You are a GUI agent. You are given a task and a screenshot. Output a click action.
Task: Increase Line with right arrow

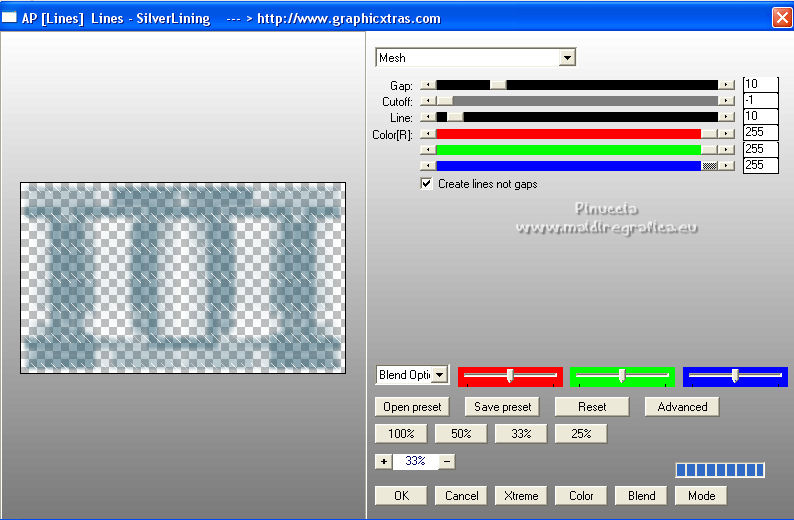point(726,117)
